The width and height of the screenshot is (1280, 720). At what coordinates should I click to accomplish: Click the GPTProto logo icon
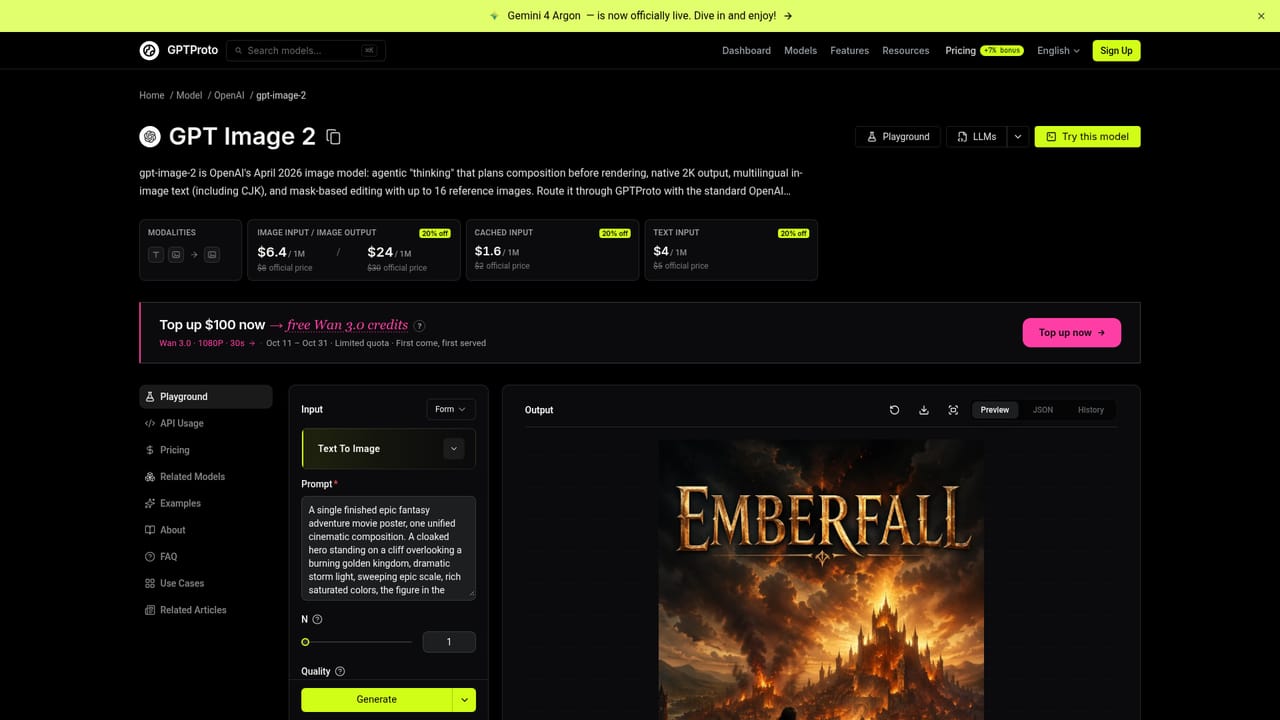pos(149,50)
